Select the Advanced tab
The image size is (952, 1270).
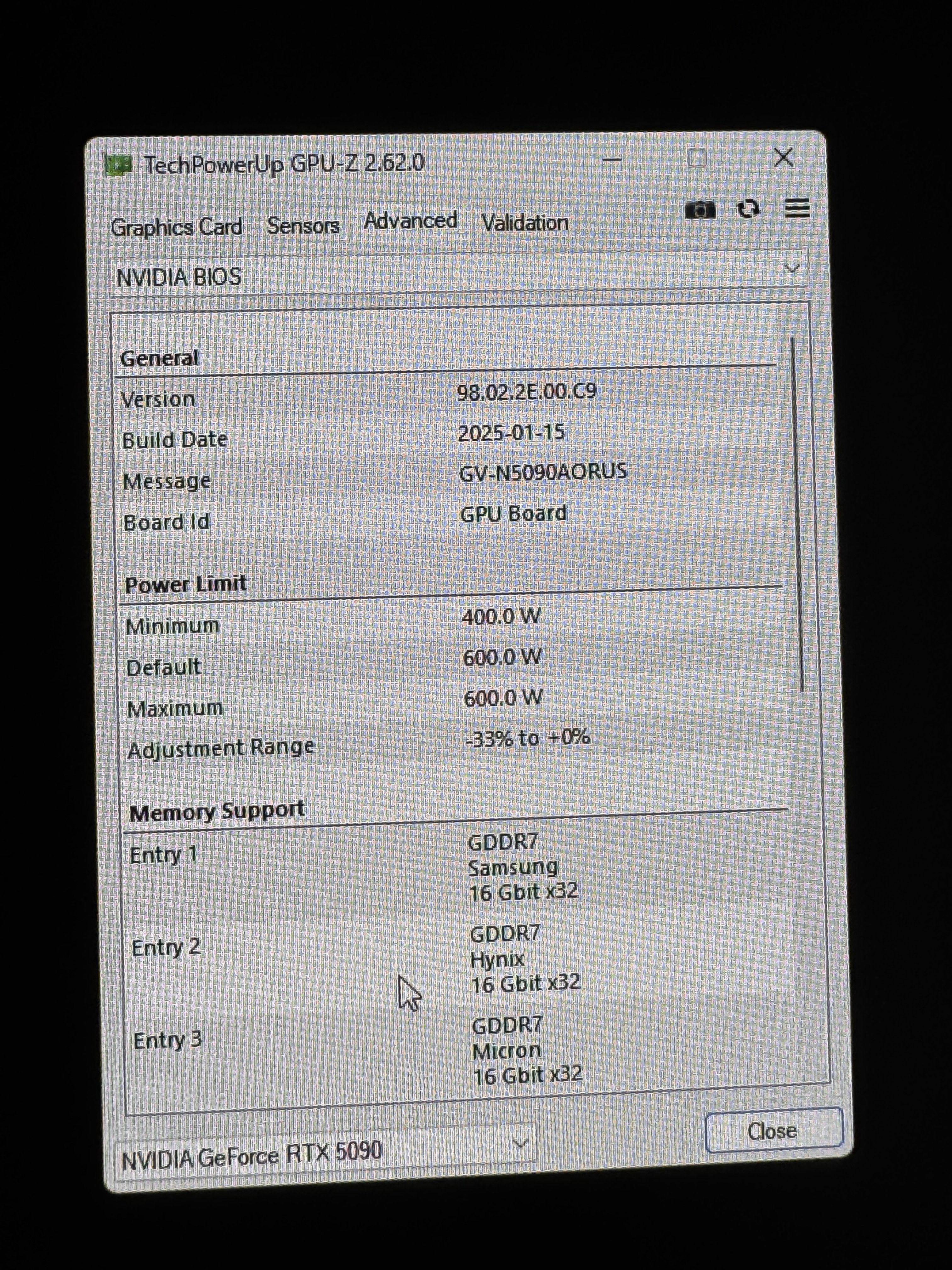[x=410, y=220]
